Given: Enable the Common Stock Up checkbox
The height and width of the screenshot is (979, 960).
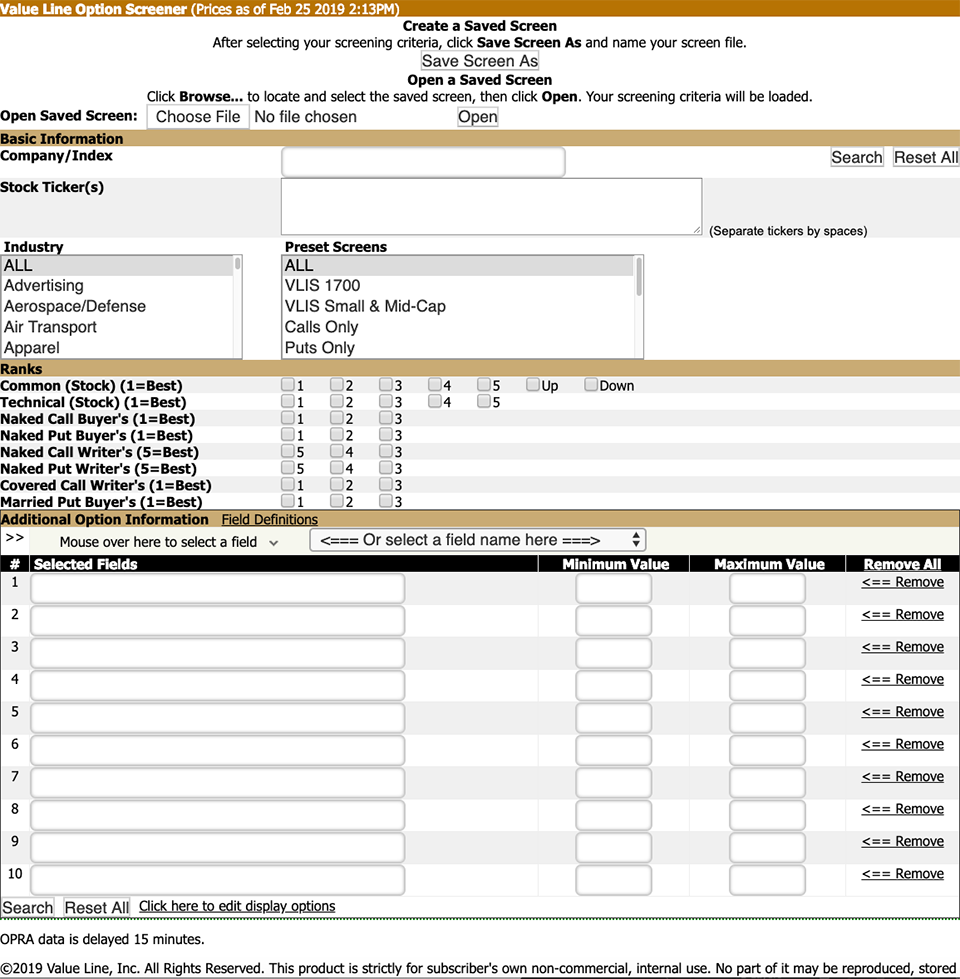Looking at the screenshot, I should click(533, 385).
